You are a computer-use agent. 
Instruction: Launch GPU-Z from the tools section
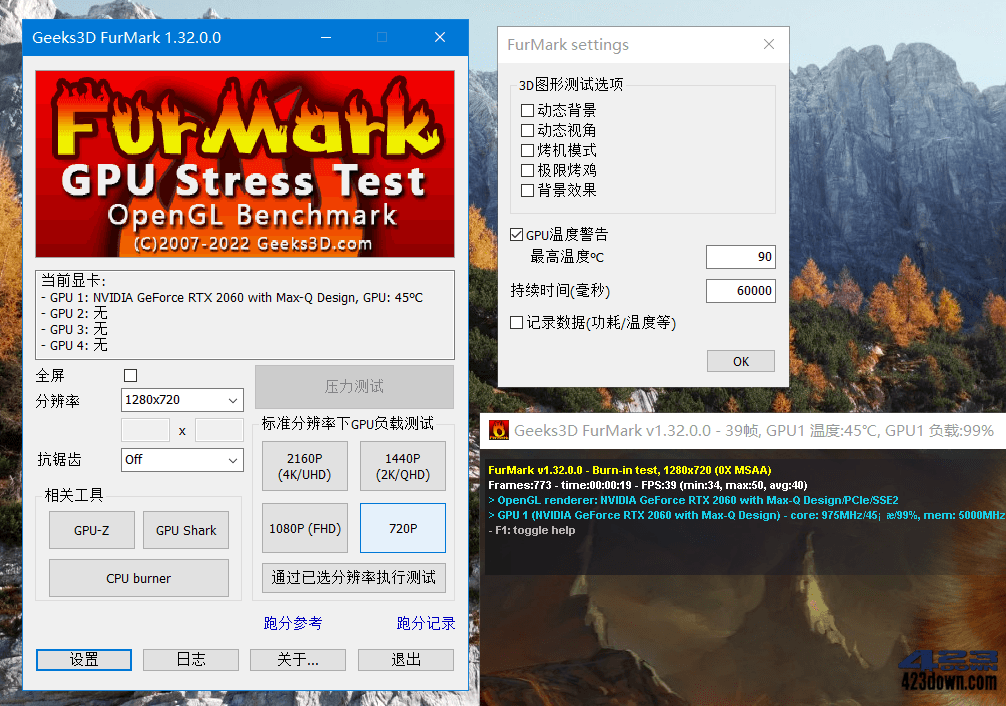click(91, 530)
